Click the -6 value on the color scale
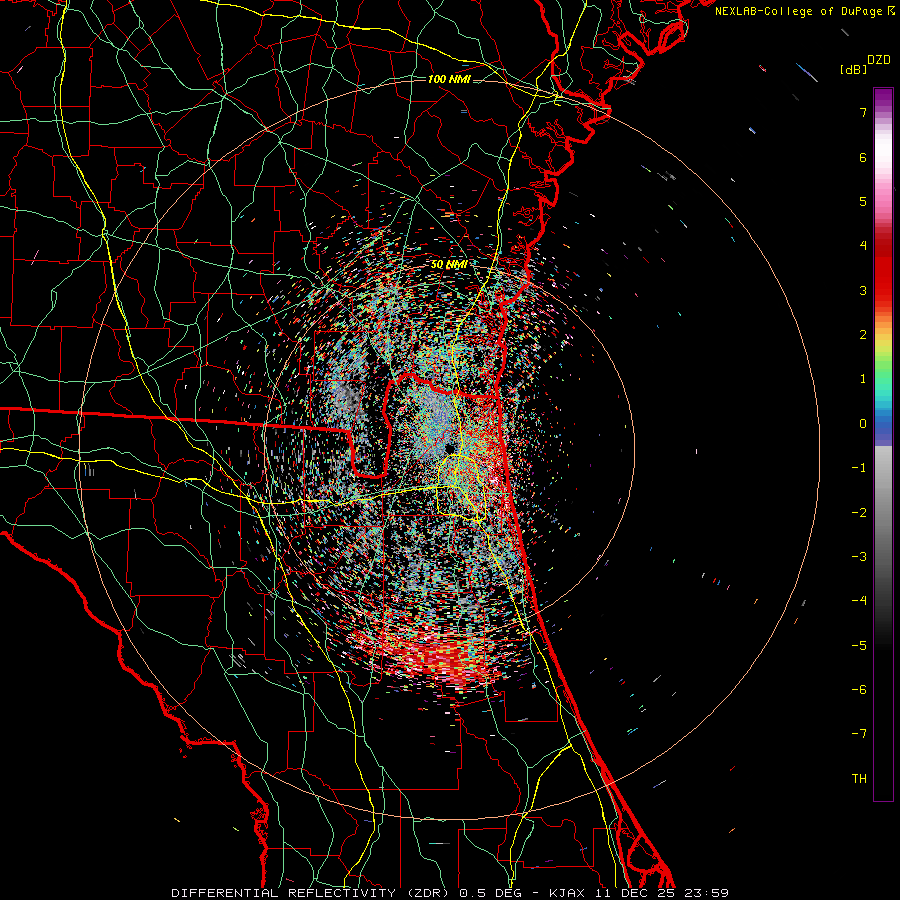The height and width of the screenshot is (900, 900). [x=859, y=690]
